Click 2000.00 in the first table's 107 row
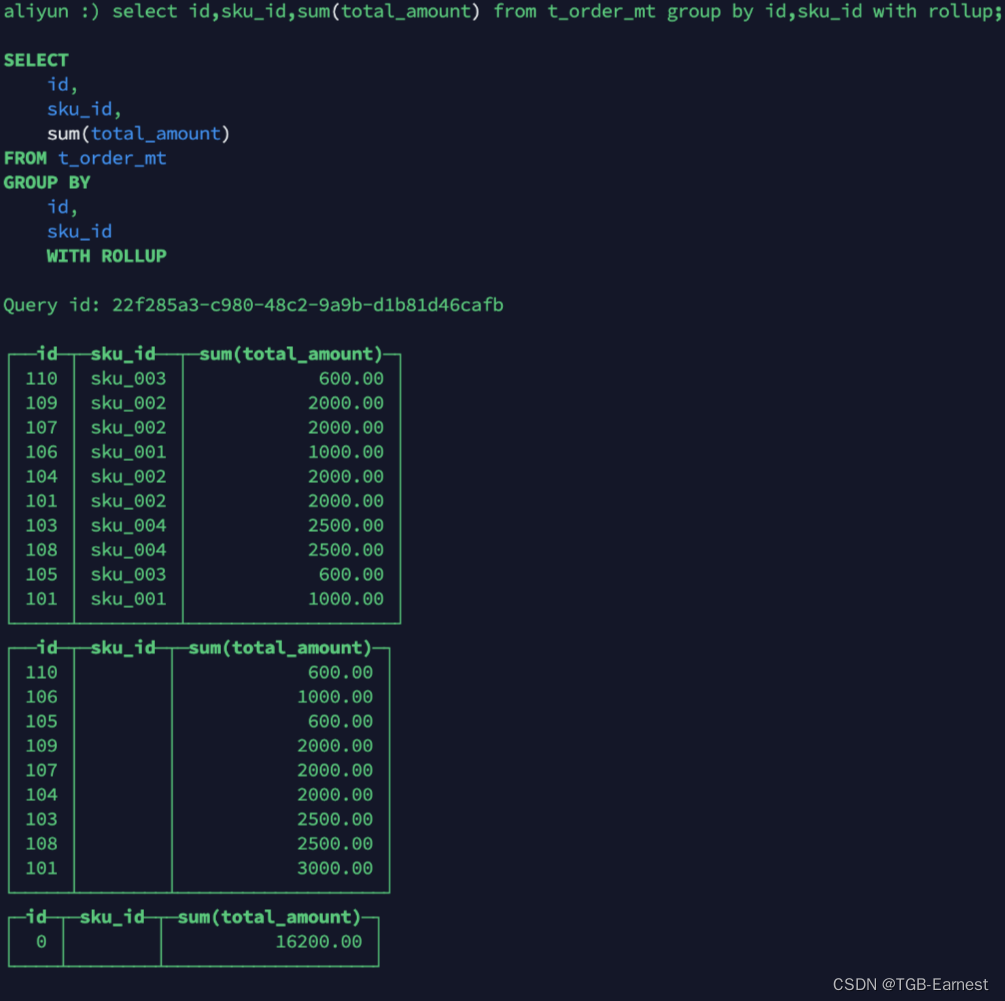The image size is (1005, 1001). [346, 427]
